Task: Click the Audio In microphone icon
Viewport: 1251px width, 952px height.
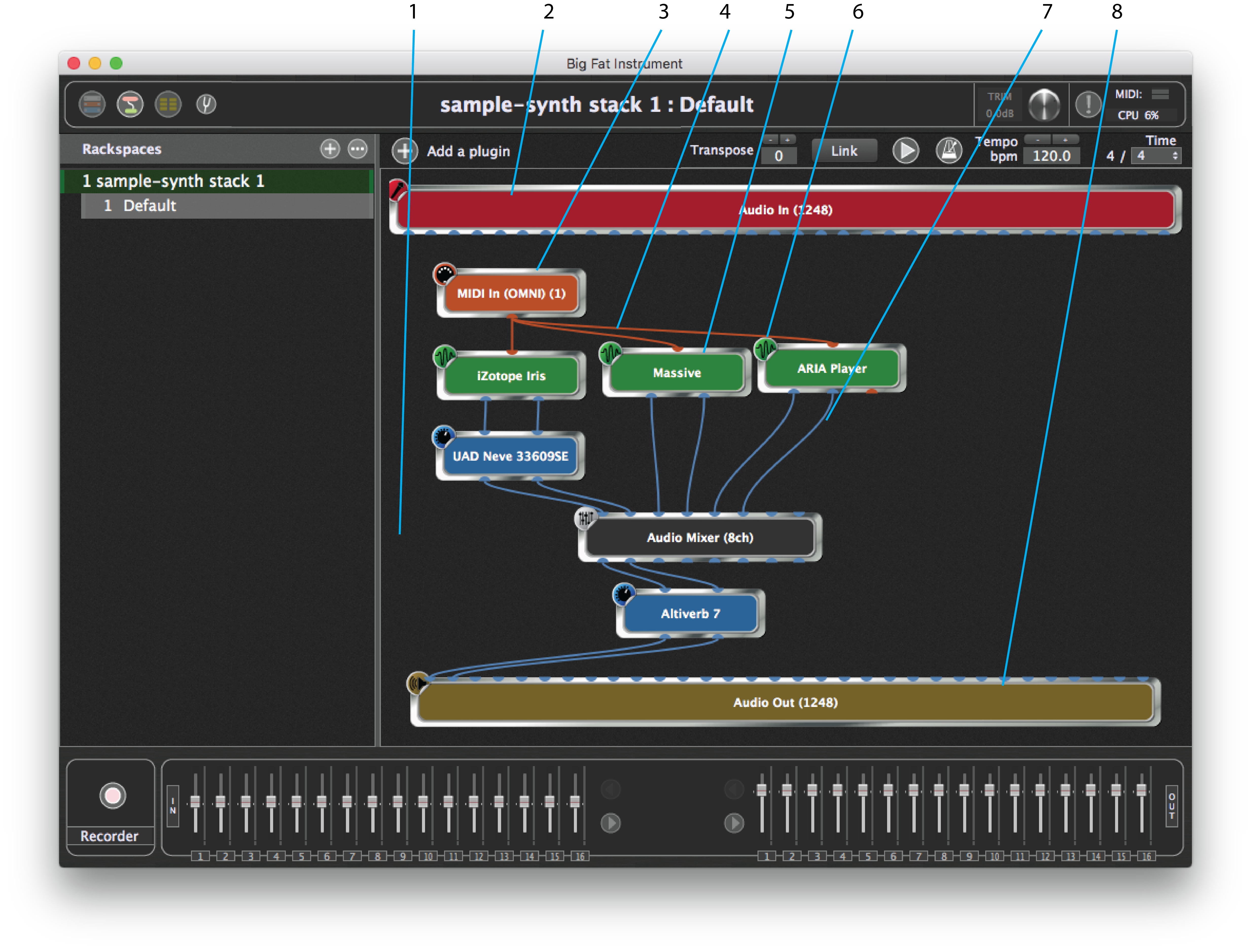Action: point(398,190)
